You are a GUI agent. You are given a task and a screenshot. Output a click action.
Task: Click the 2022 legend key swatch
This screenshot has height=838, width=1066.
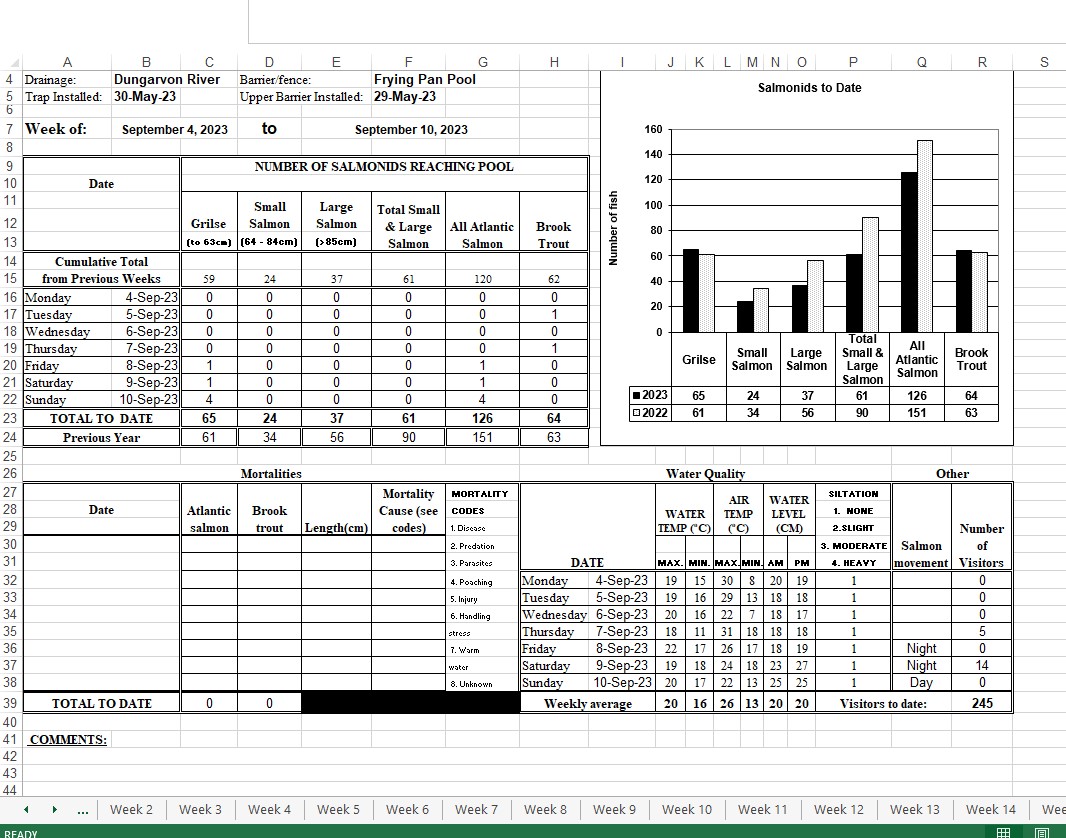636,413
